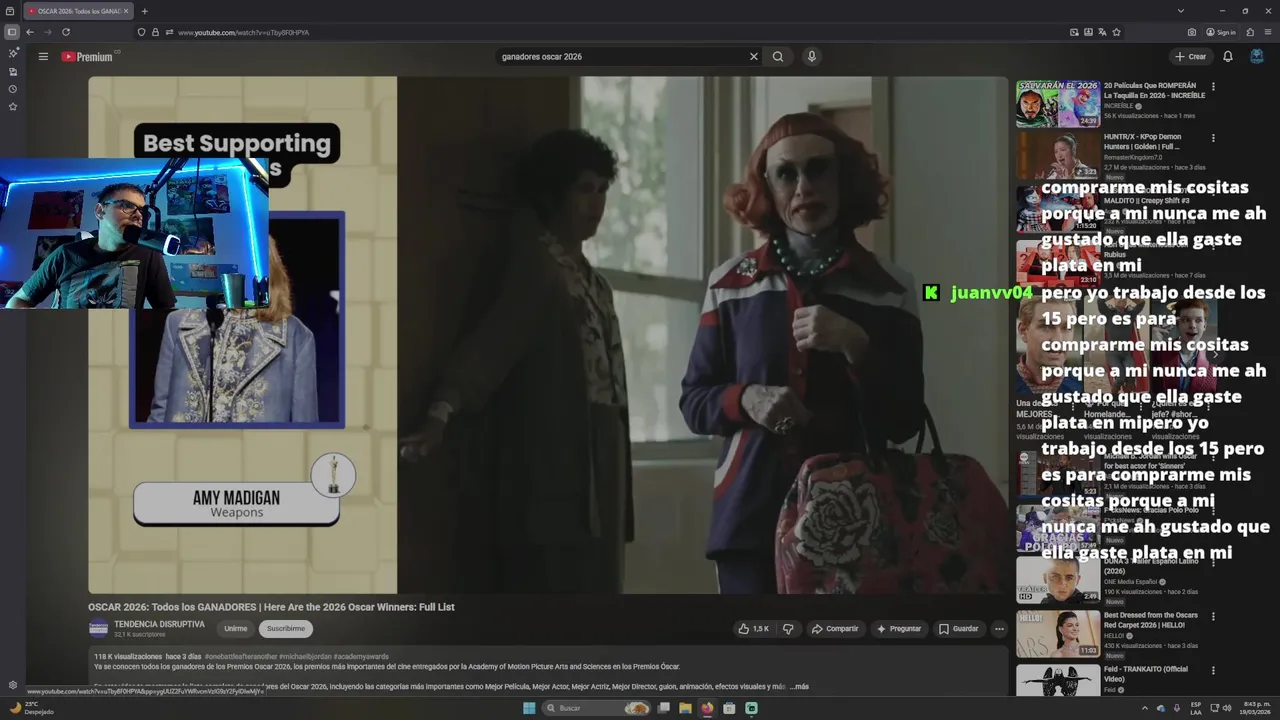Image resolution: width=1280 pixels, height=720 pixels.
Task: Open the tab list icon at top-left
Action: point(11,11)
